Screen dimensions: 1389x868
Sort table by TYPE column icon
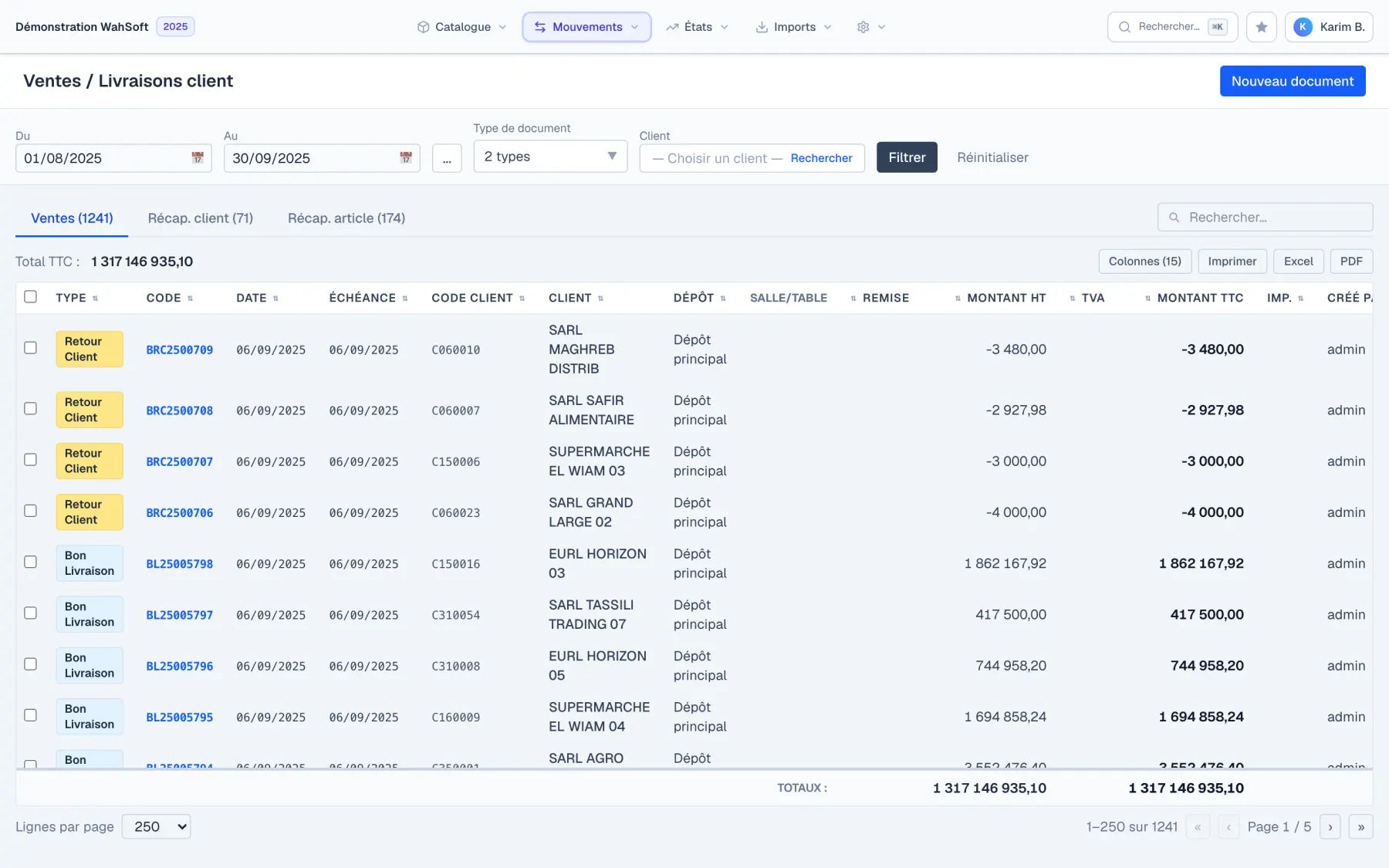coord(95,299)
